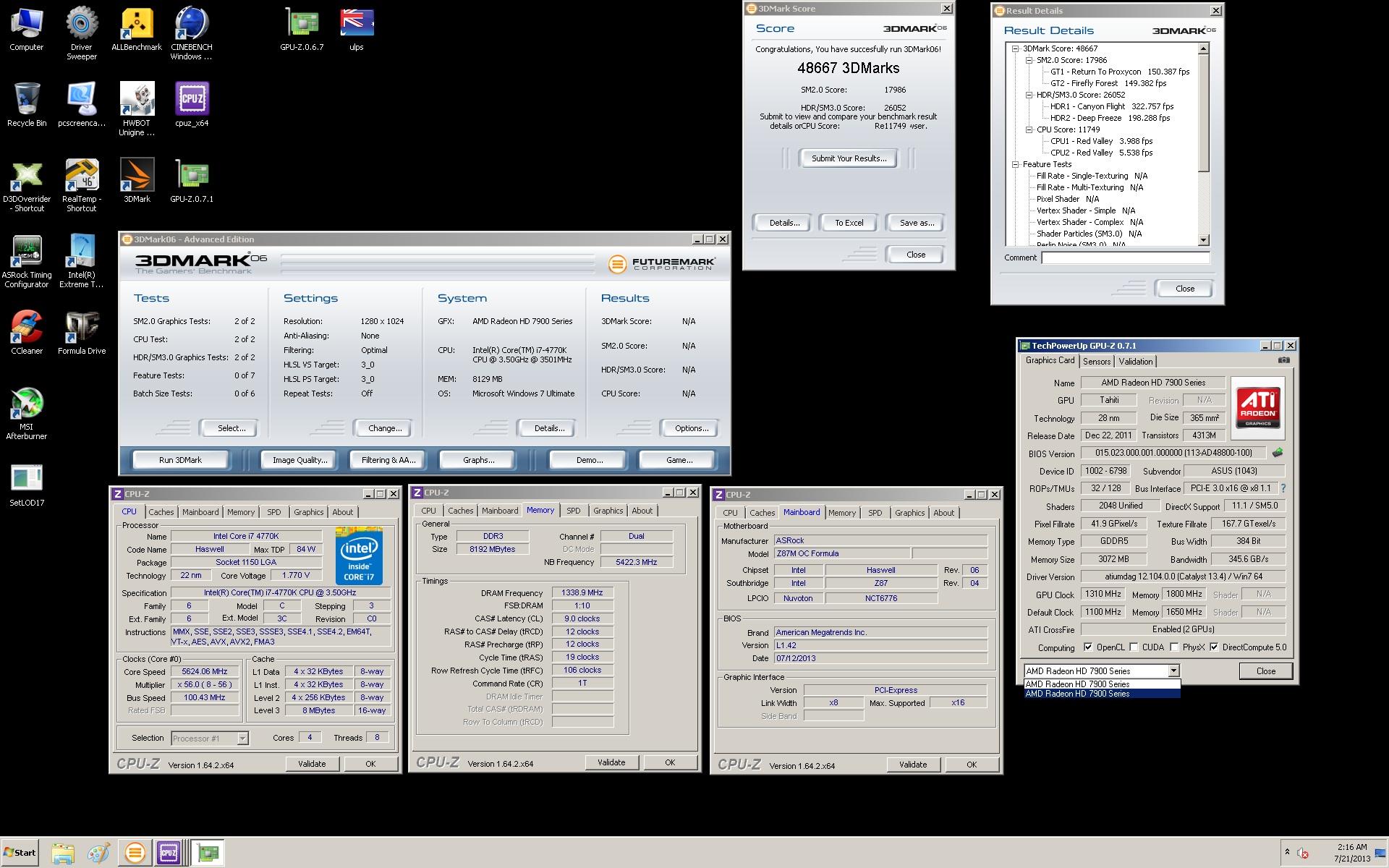Open the Recycle Bin
Viewport: 1389px width, 868px height.
point(27,105)
